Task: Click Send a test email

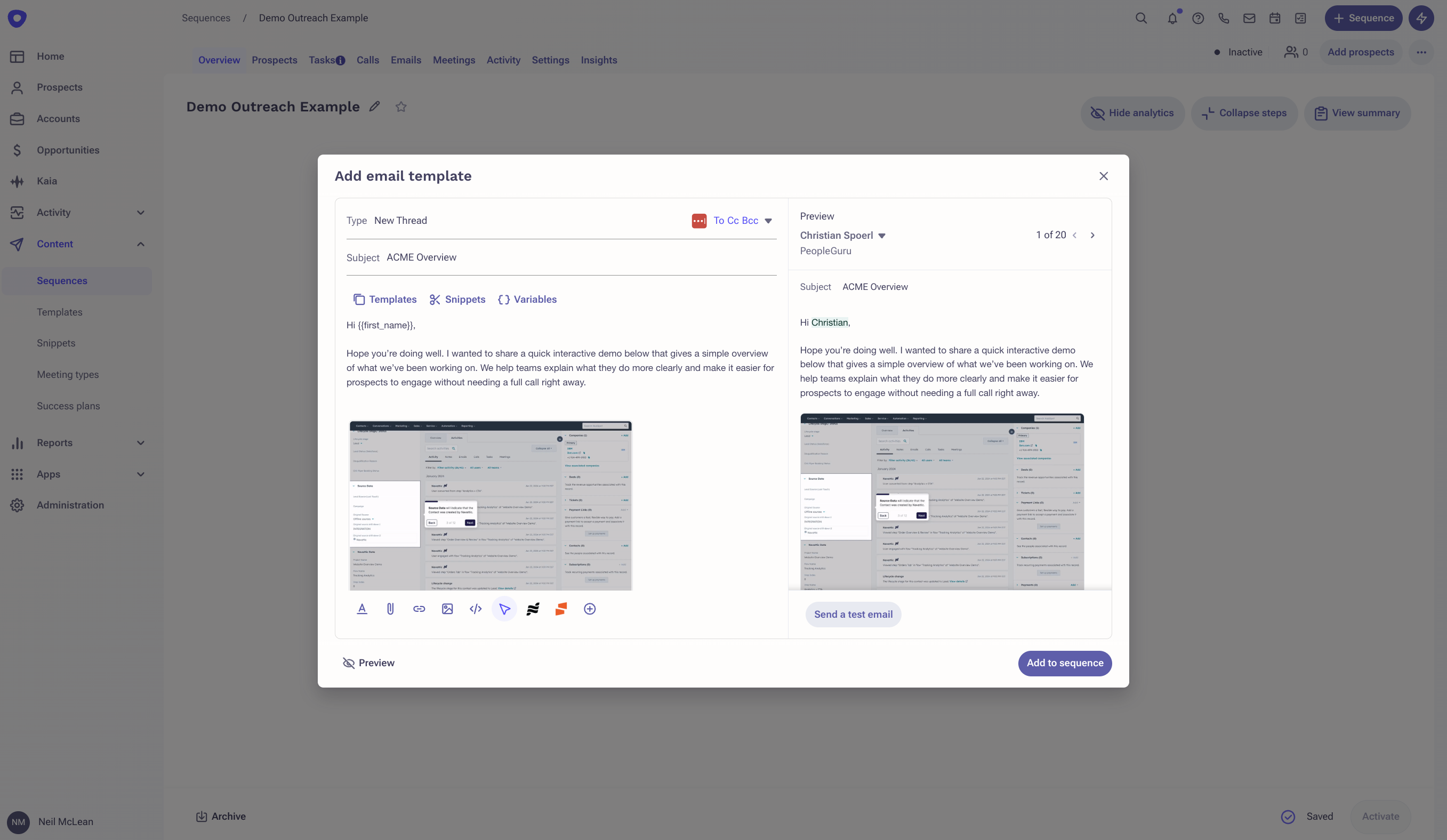Action: click(x=853, y=614)
